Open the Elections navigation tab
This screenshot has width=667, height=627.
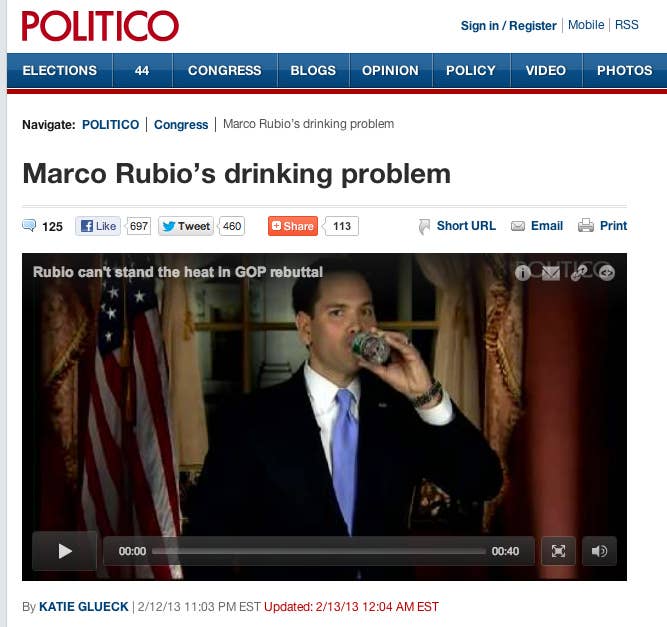click(60, 70)
